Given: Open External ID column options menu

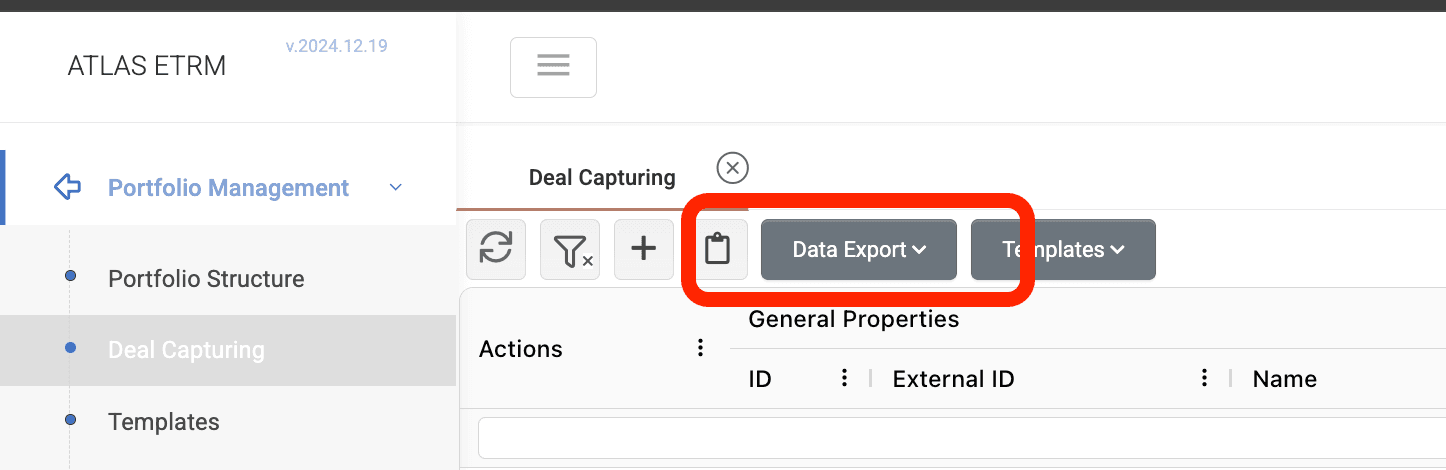Looking at the screenshot, I should [1205, 378].
